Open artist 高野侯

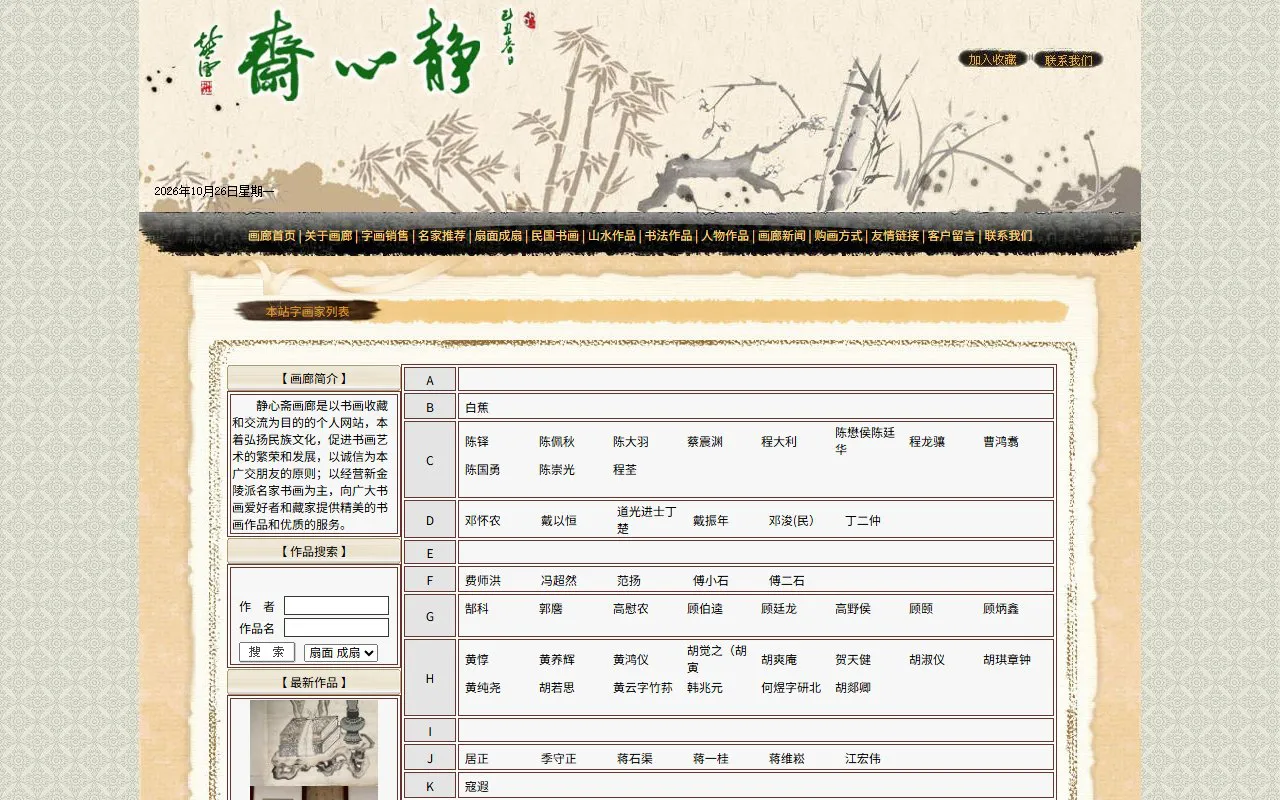[853, 609]
